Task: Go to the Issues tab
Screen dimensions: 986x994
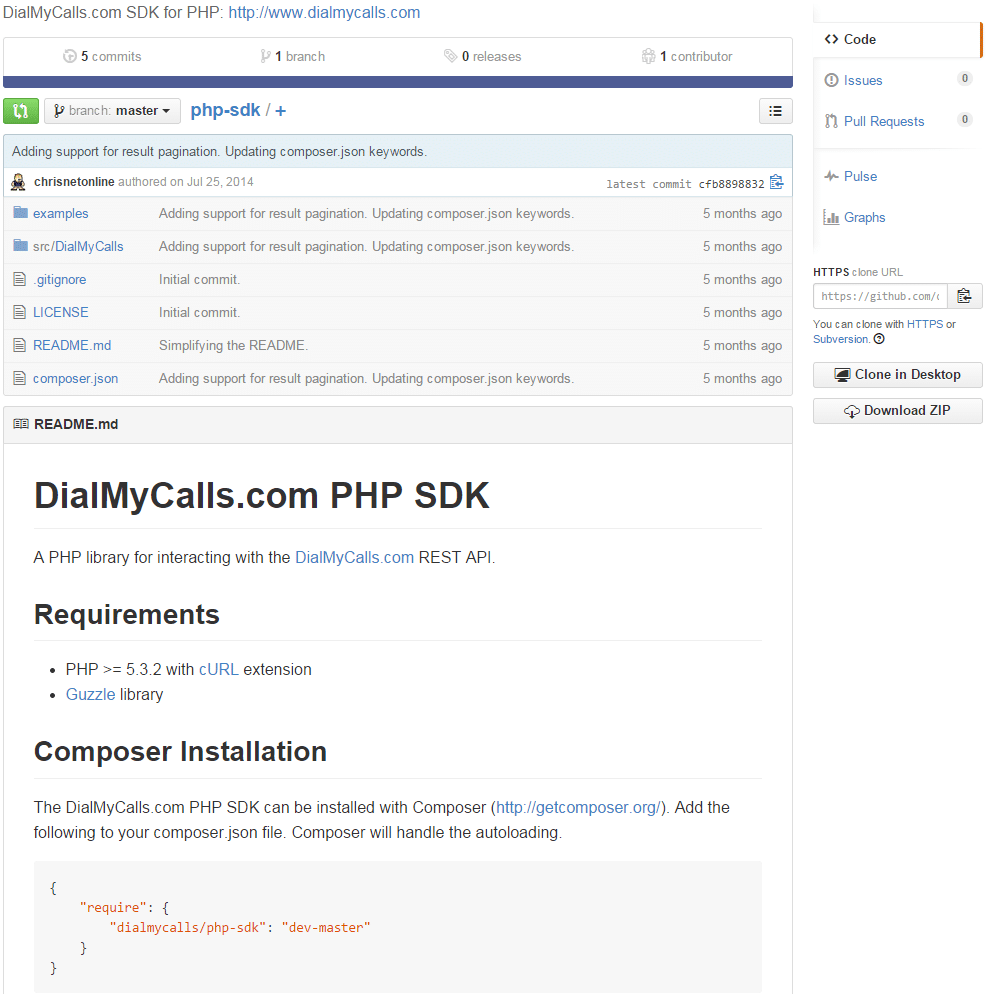Action: (x=862, y=80)
